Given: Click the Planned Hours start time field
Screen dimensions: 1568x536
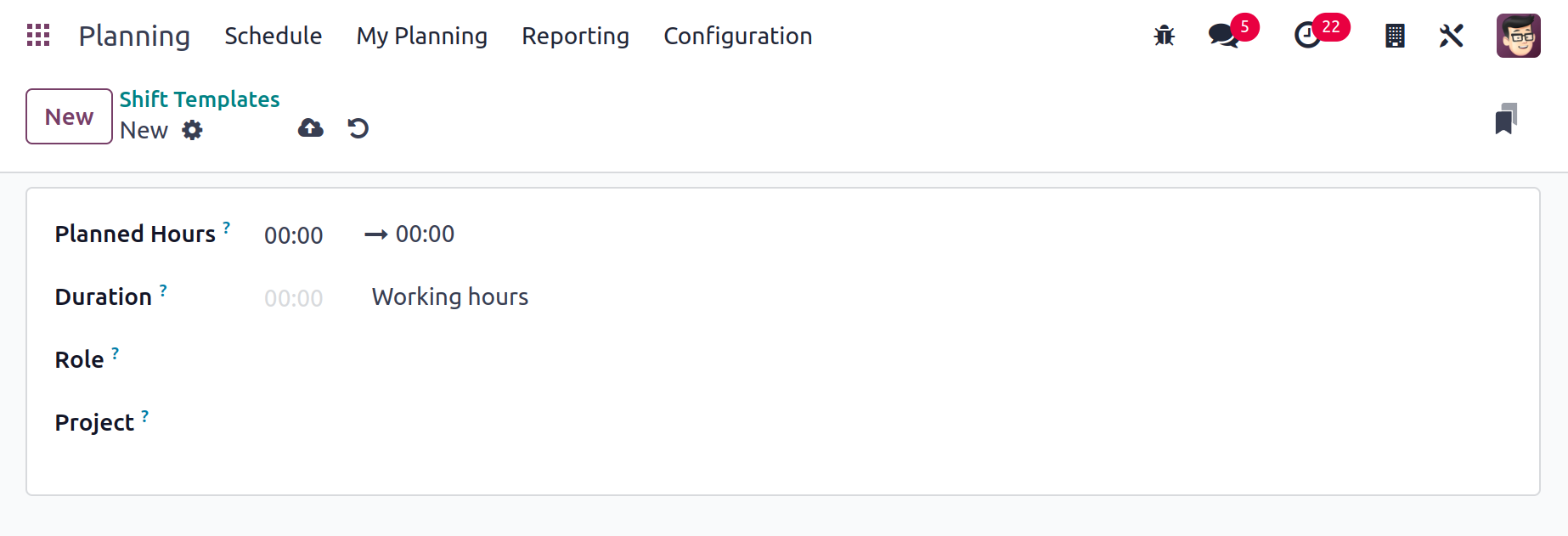Looking at the screenshot, I should (294, 235).
